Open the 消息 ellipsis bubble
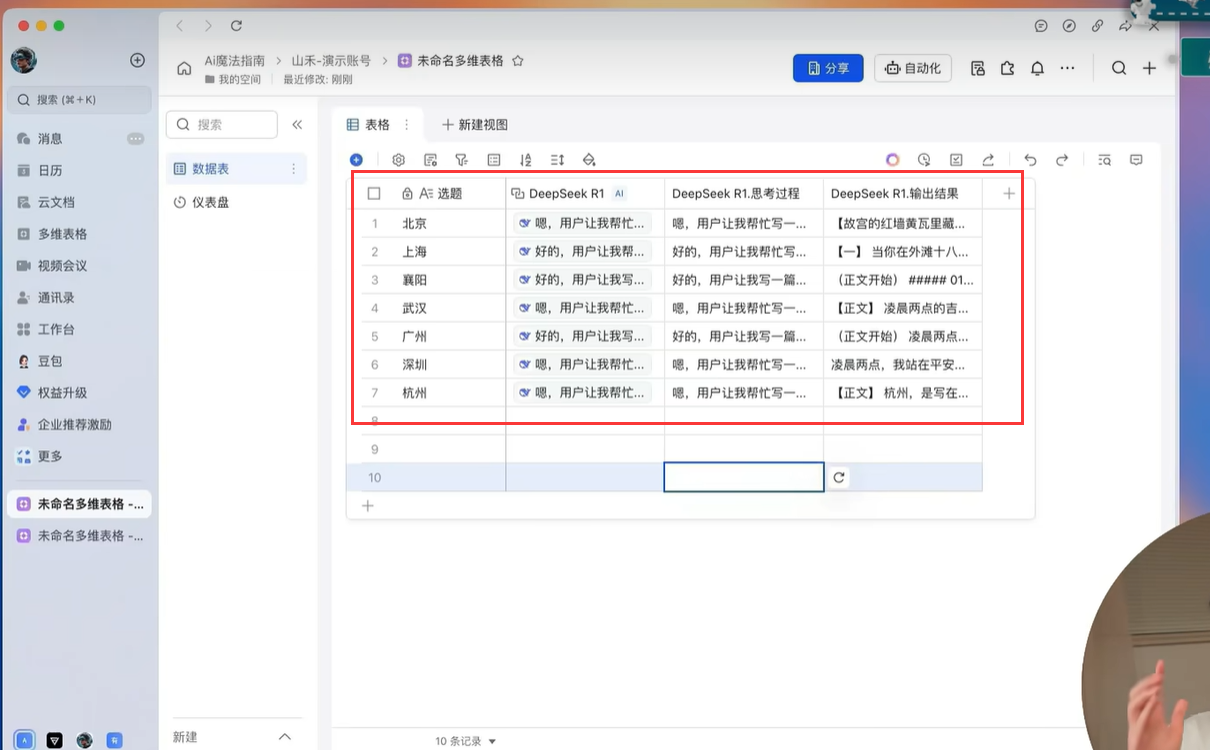This screenshot has width=1210, height=750. tap(135, 139)
